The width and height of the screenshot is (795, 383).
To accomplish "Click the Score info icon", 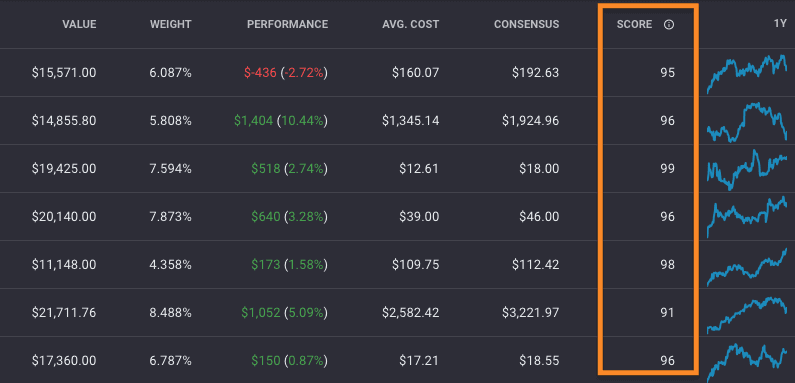I will pyautogui.click(x=669, y=24).
